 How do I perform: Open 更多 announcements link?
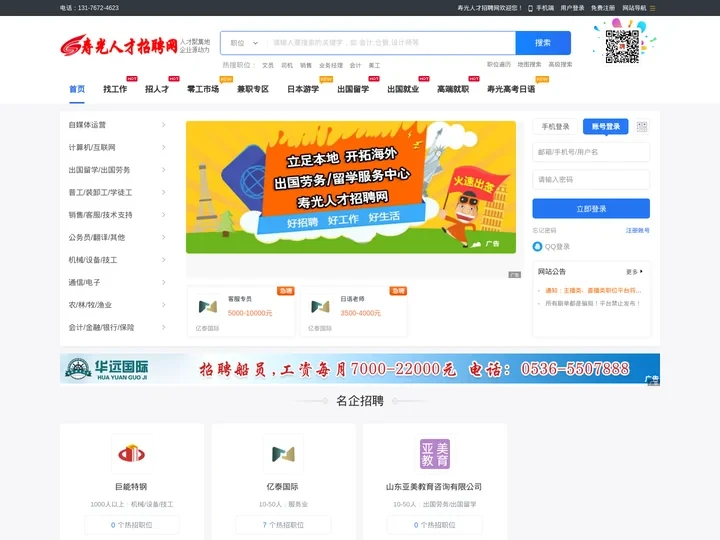click(634, 272)
